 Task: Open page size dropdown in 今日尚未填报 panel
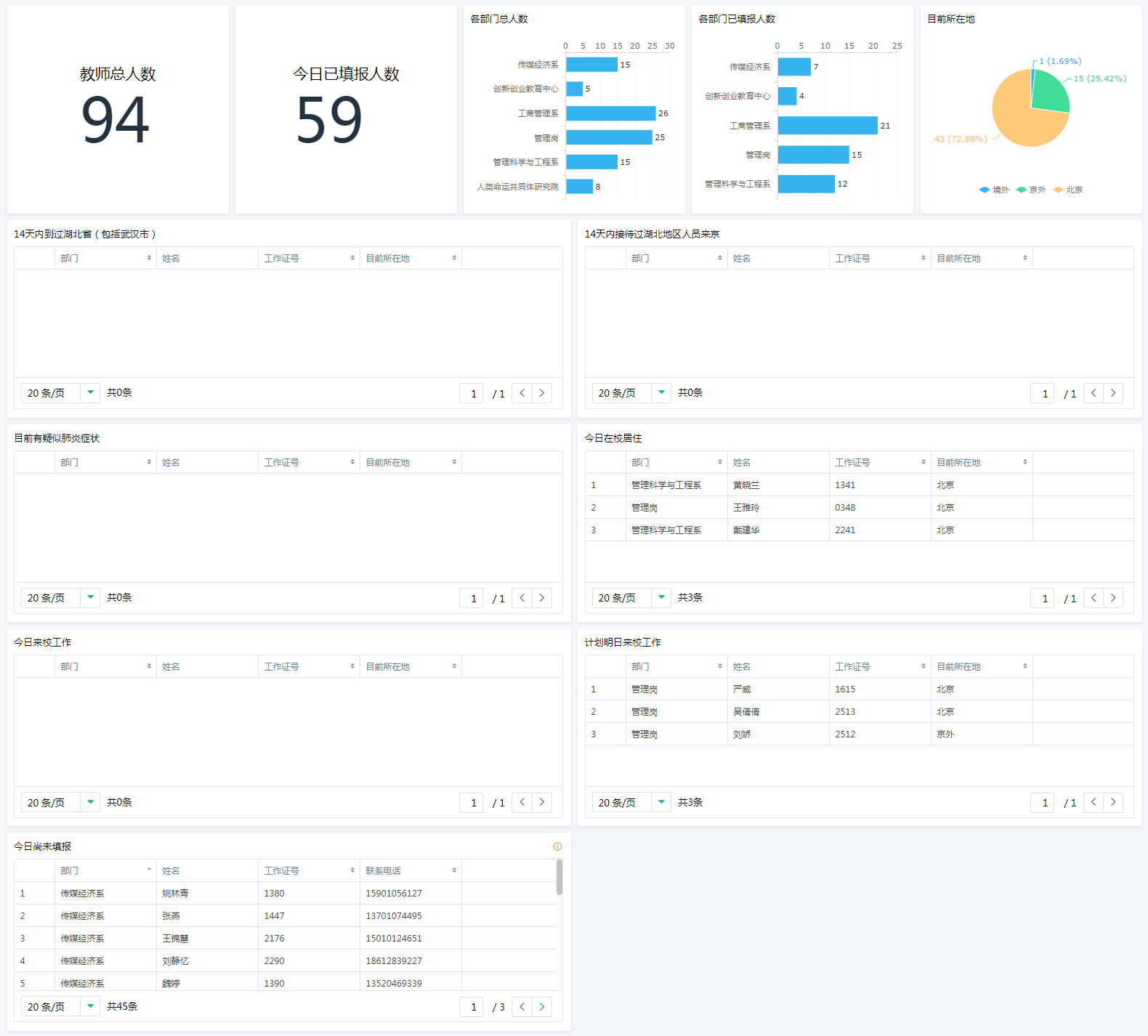90,1007
